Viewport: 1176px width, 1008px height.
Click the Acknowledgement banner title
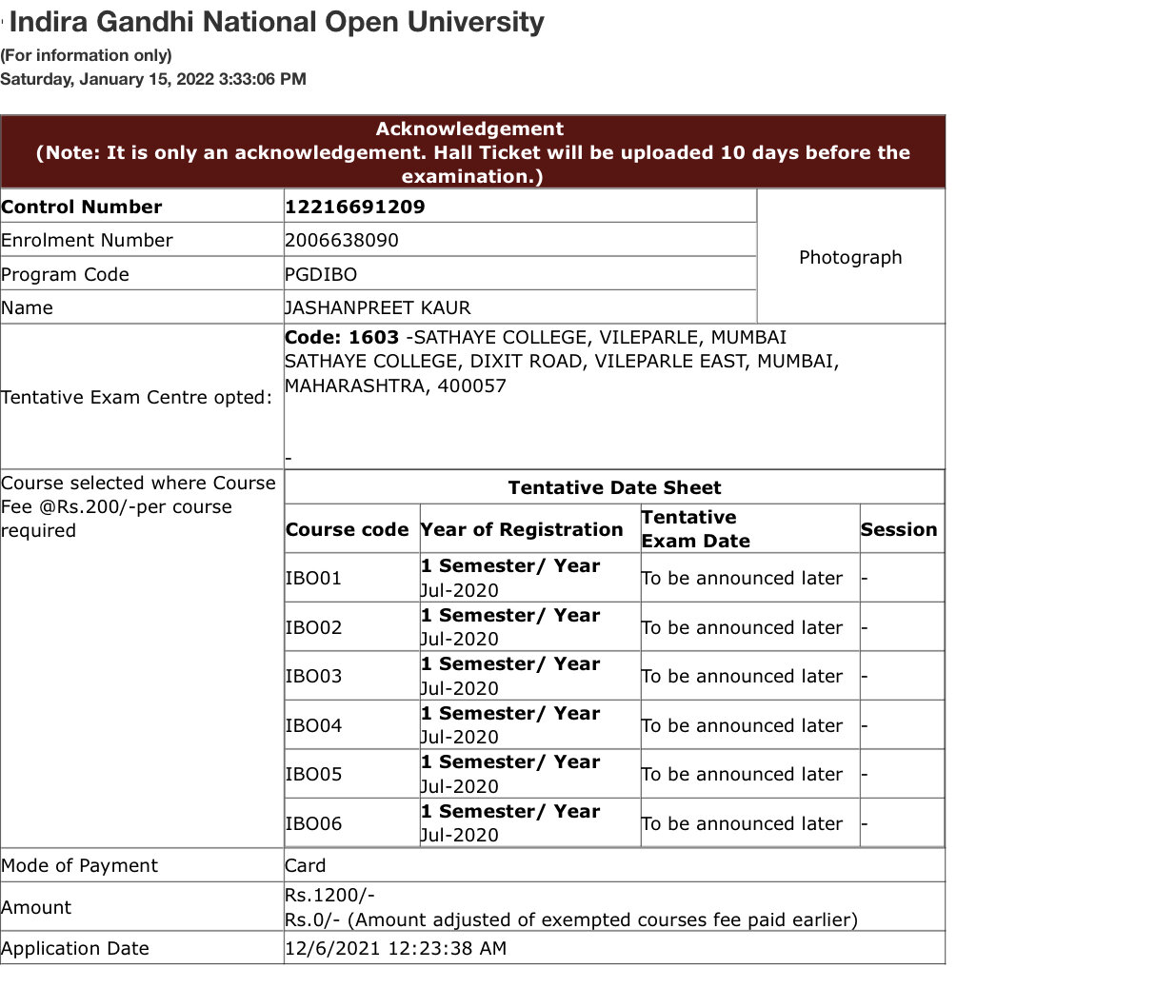(469, 128)
